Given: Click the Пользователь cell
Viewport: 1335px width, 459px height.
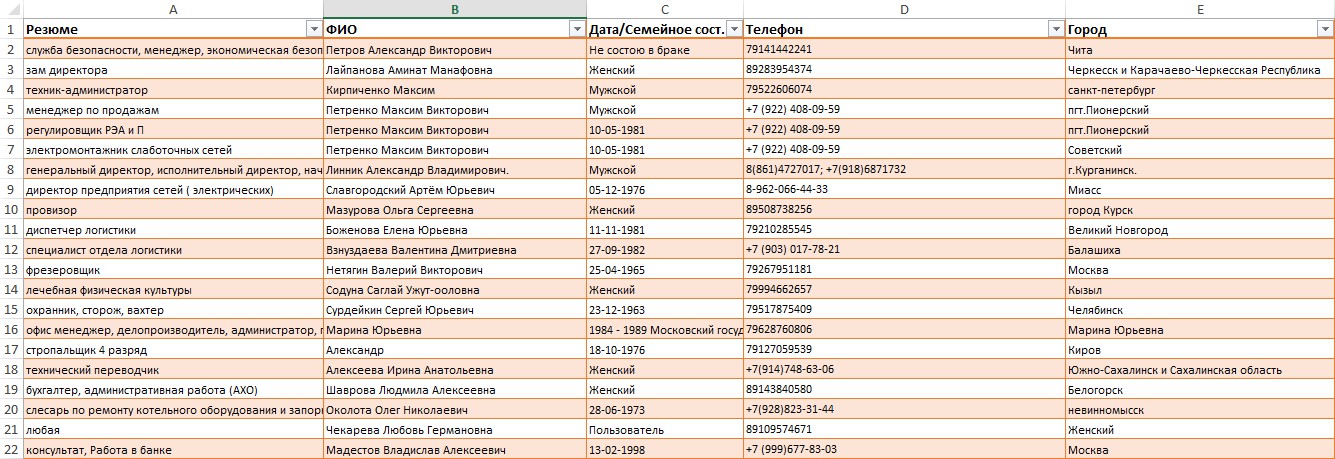Looking at the screenshot, I should [665, 430].
